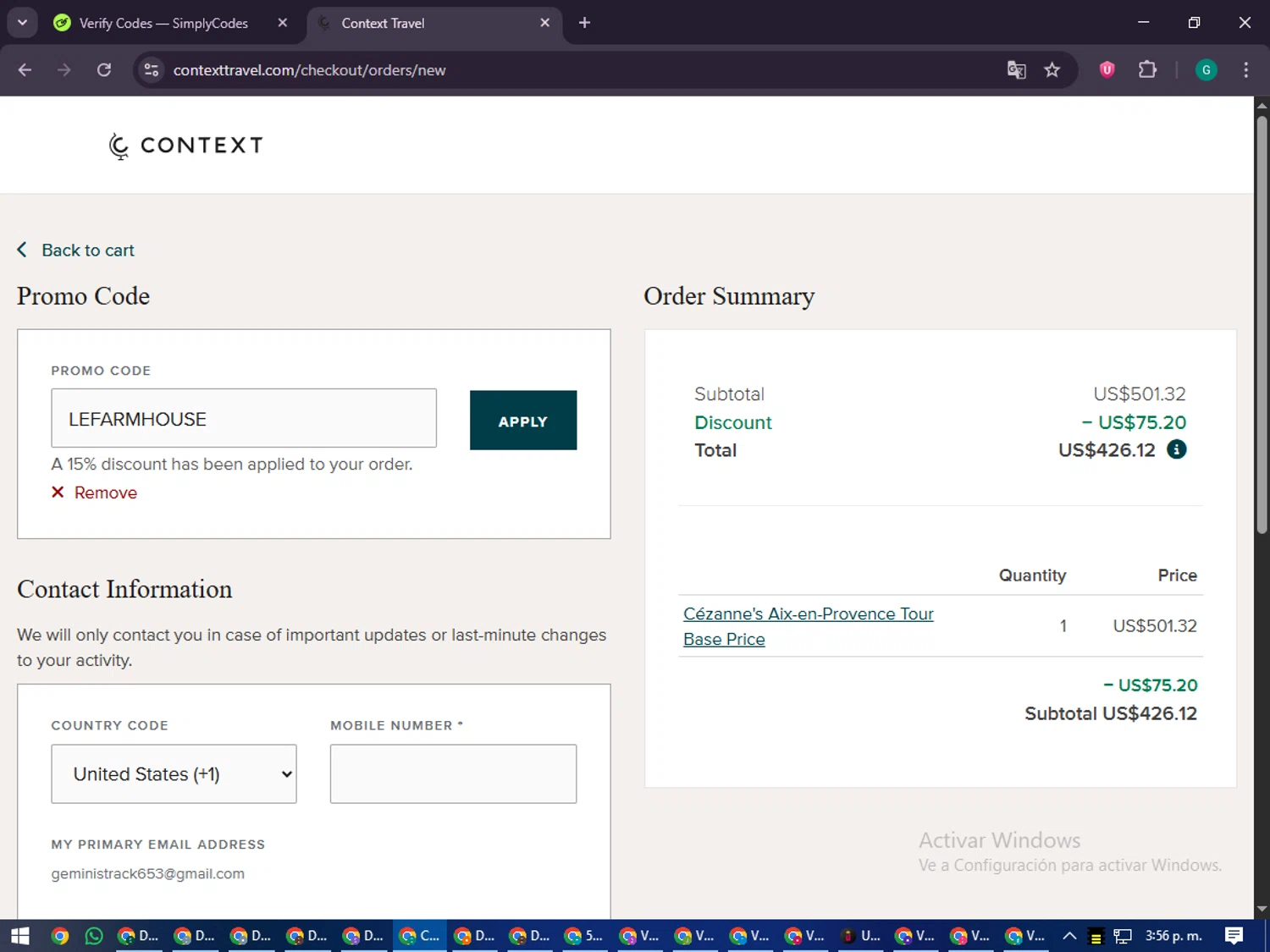This screenshot has width=1270, height=952.
Task: Open the tab search dropdown arrow
Action: tap(23, 23)
